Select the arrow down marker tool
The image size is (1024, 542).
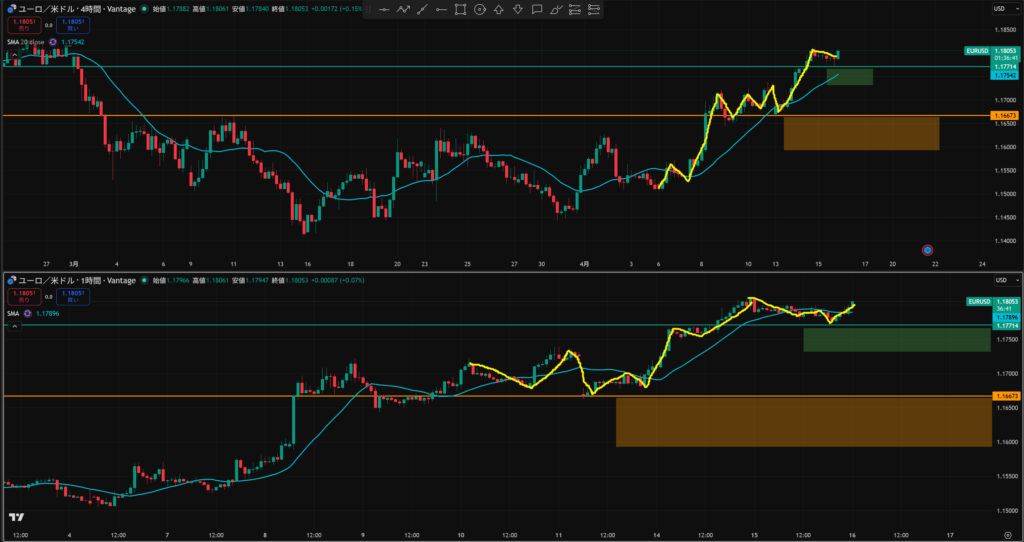(x=518, y=9)
